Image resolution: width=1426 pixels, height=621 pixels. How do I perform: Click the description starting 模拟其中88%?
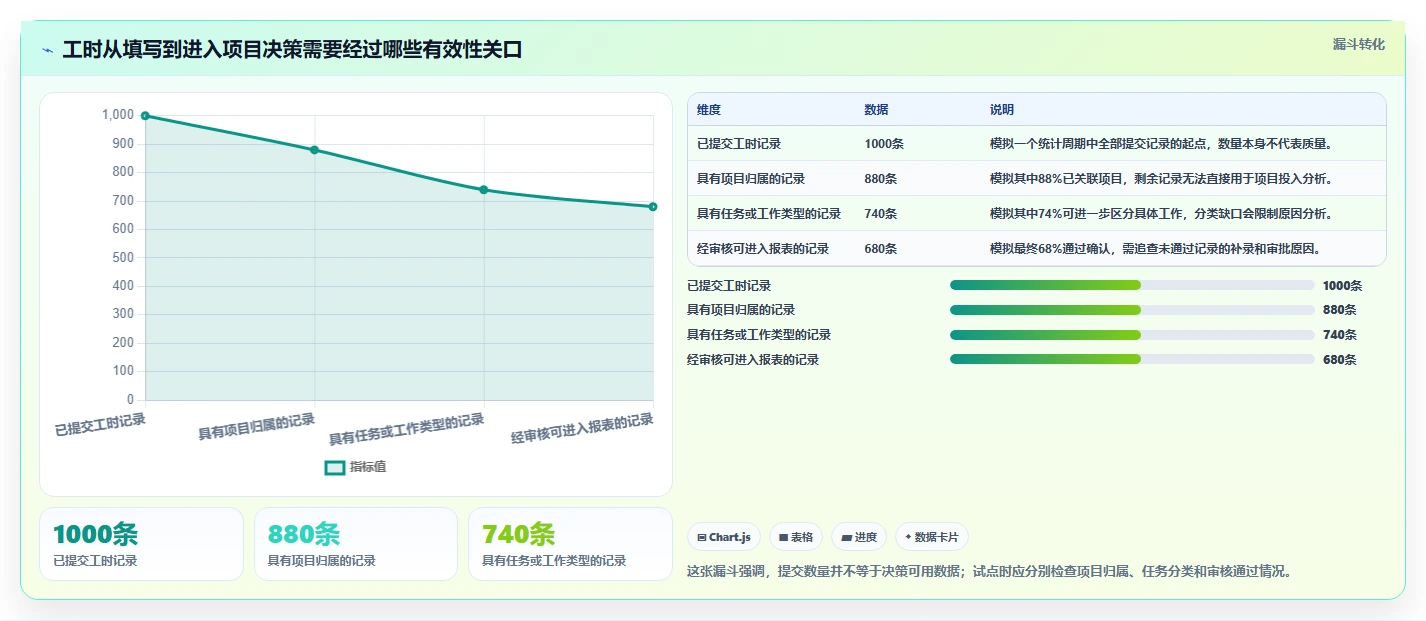1161,179
